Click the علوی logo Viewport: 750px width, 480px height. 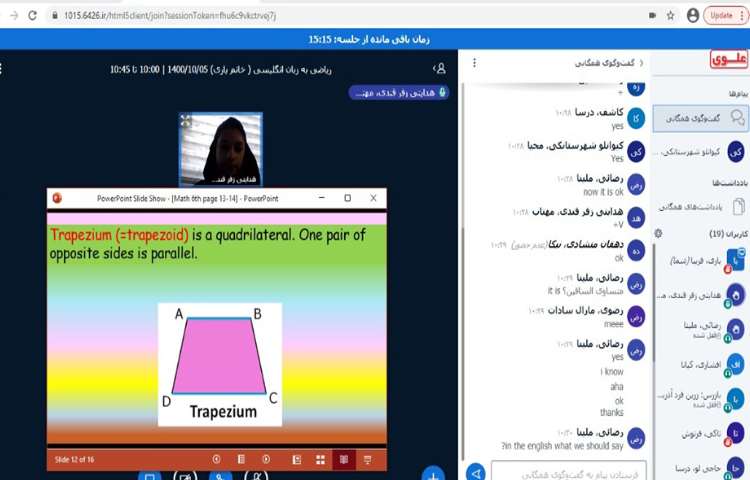tap(728, 59)
